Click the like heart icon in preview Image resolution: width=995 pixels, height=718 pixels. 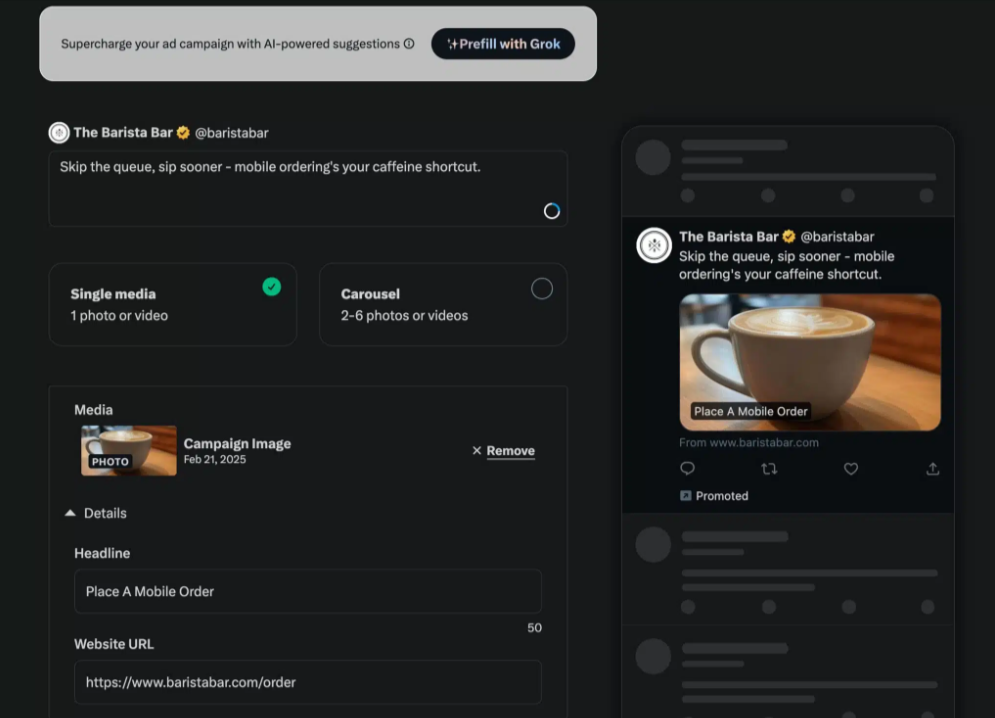[851, 468]
